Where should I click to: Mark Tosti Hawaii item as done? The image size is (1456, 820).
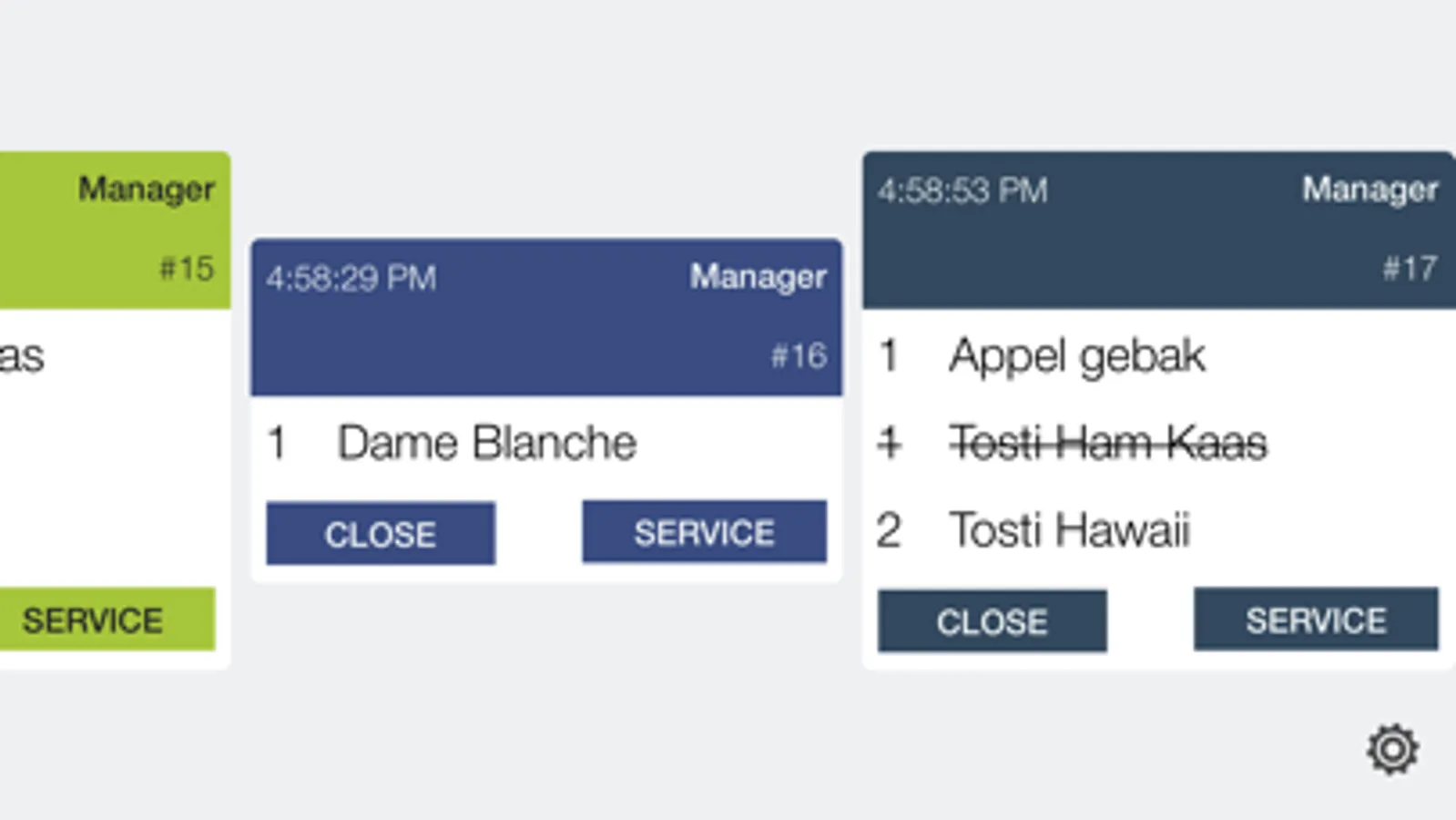1158,530
